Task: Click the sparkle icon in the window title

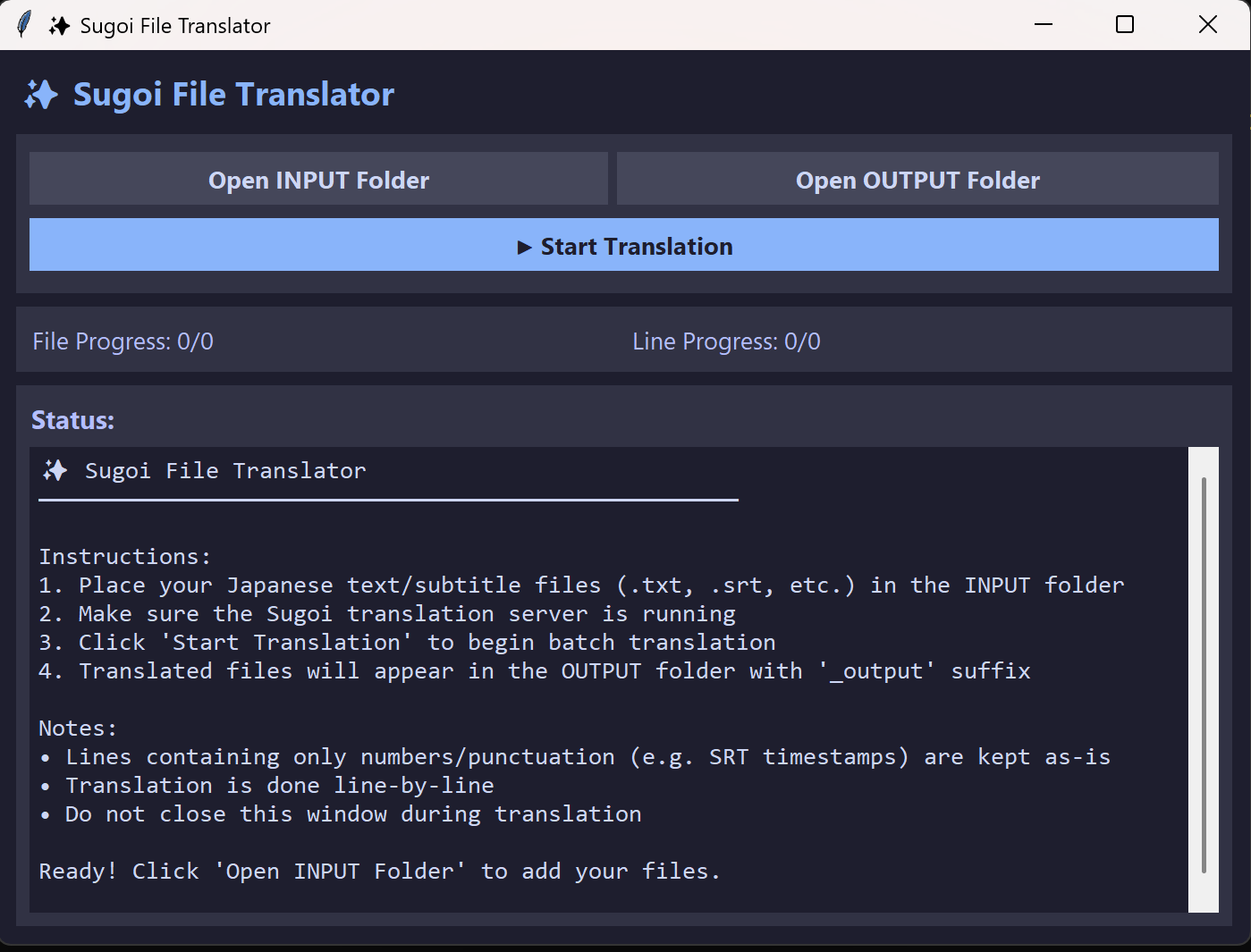Action: click(x=59, y=26)
